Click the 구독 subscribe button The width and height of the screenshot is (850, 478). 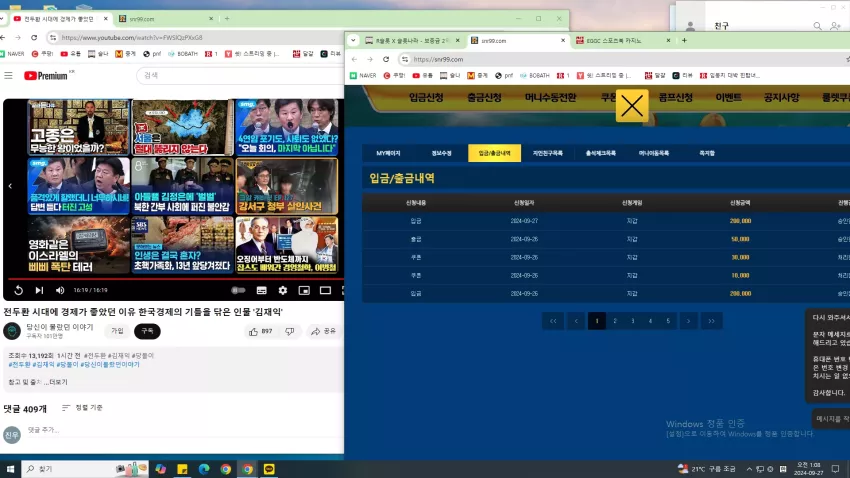(x=147, y=331)
